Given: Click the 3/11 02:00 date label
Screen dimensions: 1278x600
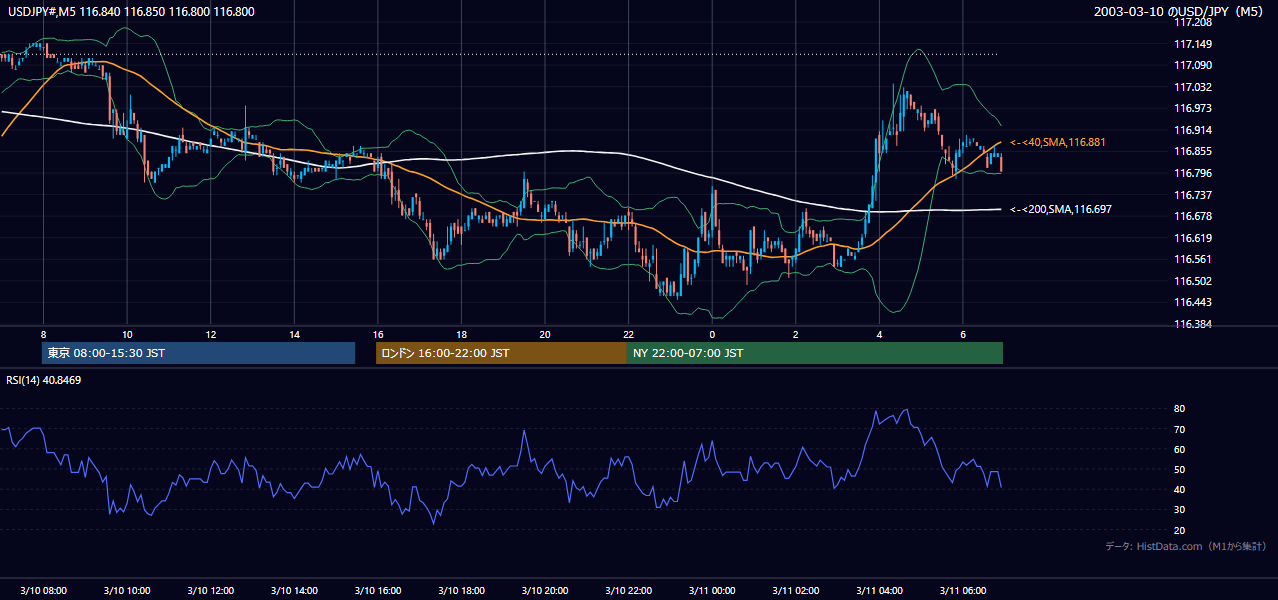Looking at the screenshot, I should 795,590.
